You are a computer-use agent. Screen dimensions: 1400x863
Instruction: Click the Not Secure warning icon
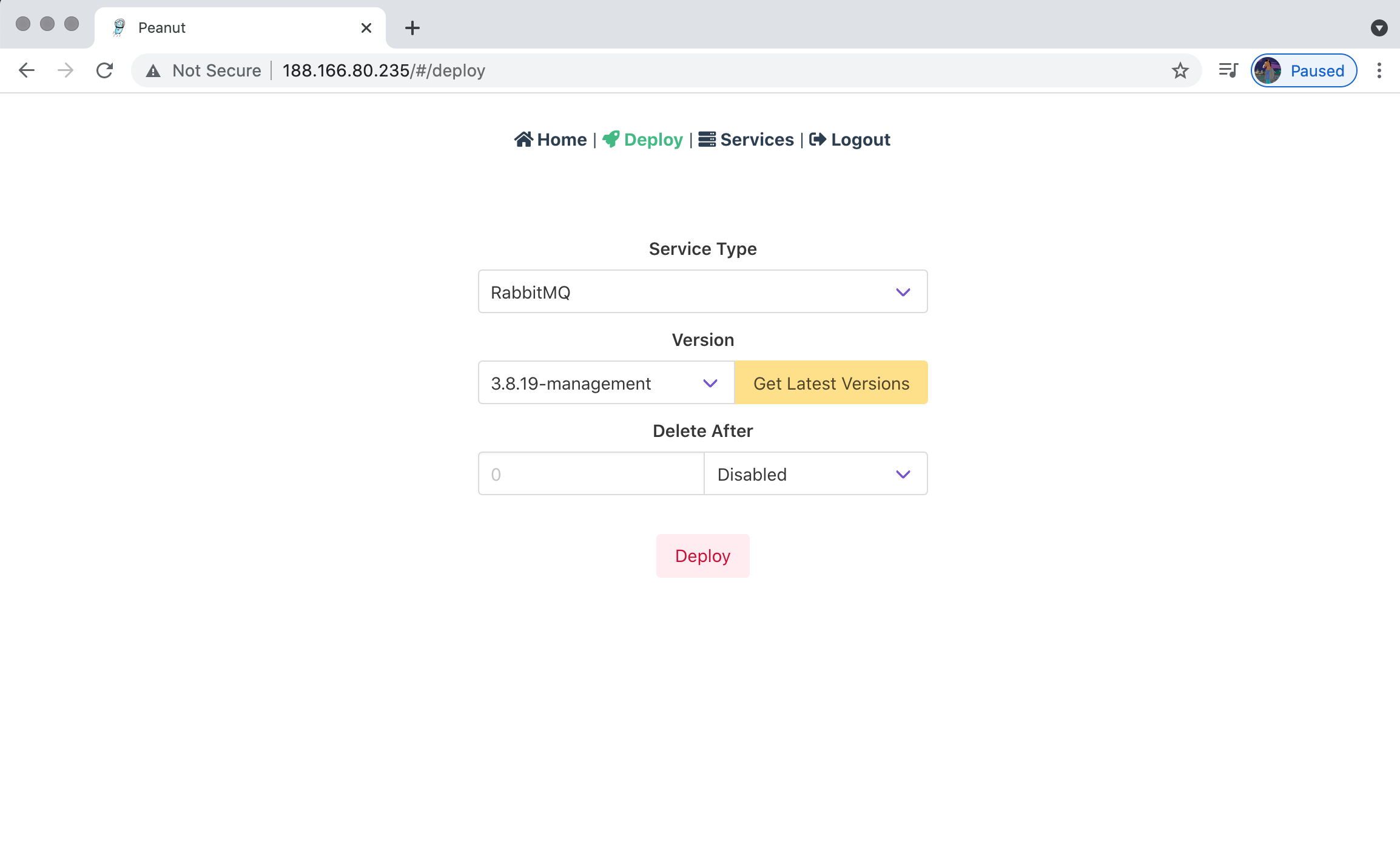tap(153, 71)
